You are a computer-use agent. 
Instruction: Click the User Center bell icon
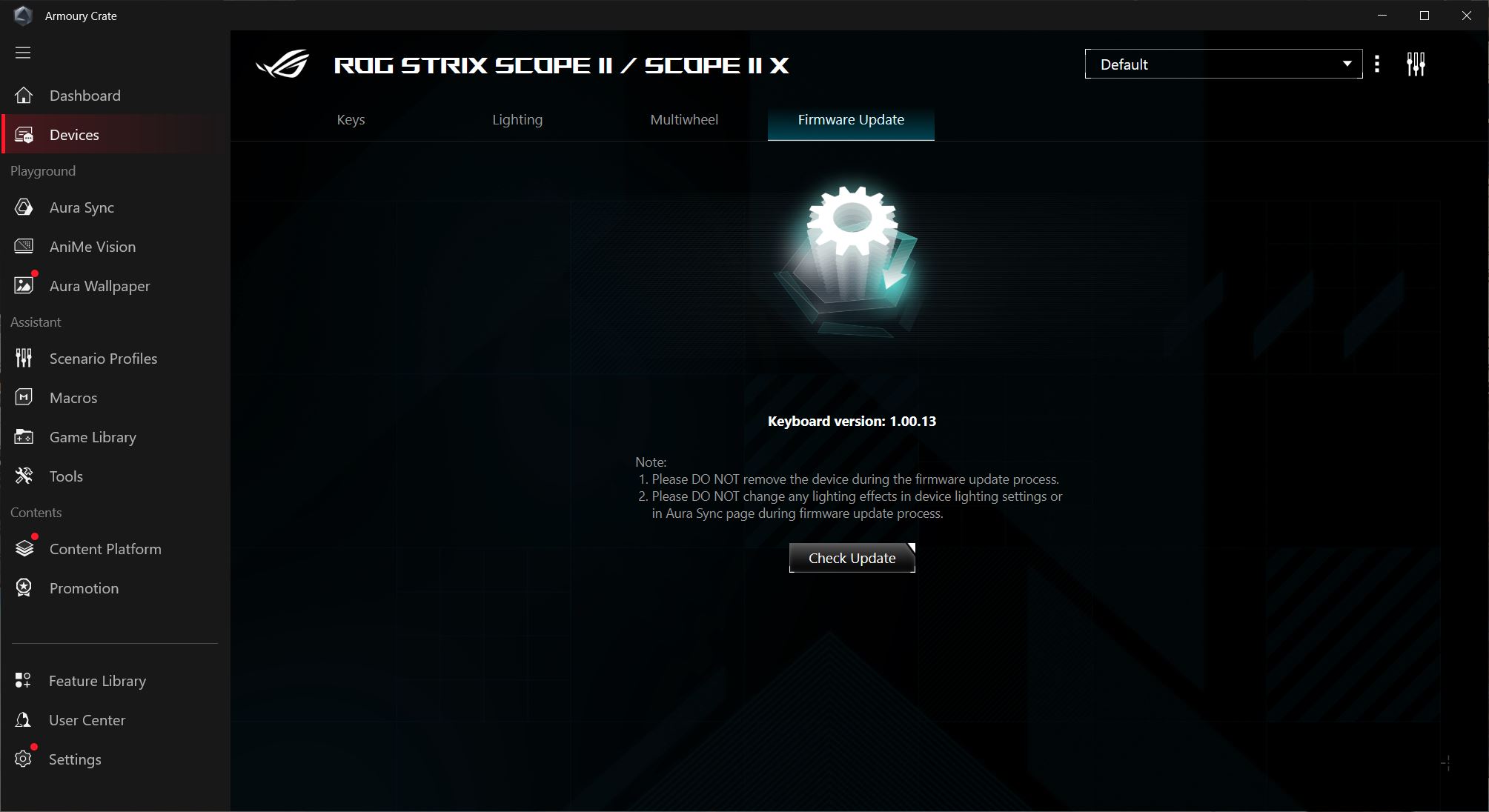[x=23, y=720]
